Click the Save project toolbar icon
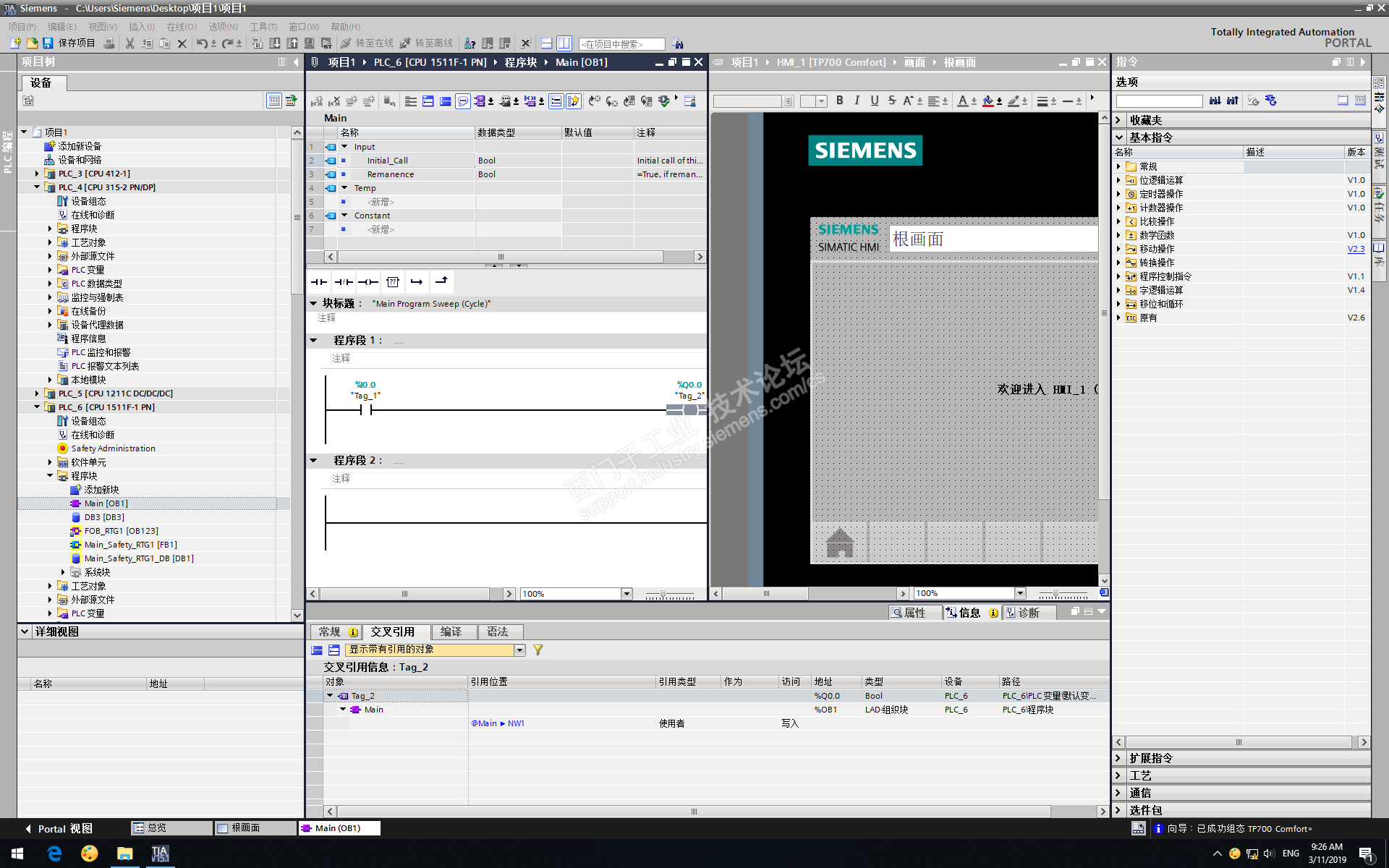The width and height of the screenshot is (1389, 868). point(48,43)
